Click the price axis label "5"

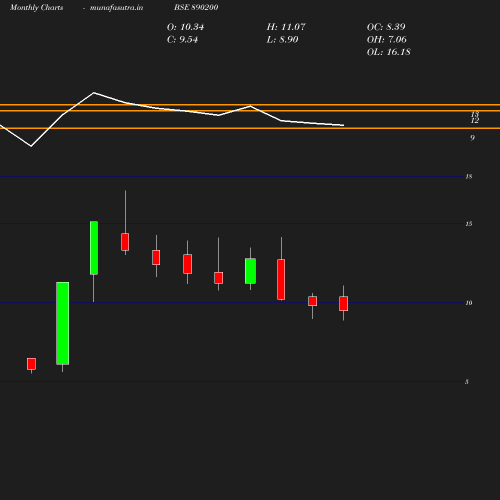[x=467, y=382]
